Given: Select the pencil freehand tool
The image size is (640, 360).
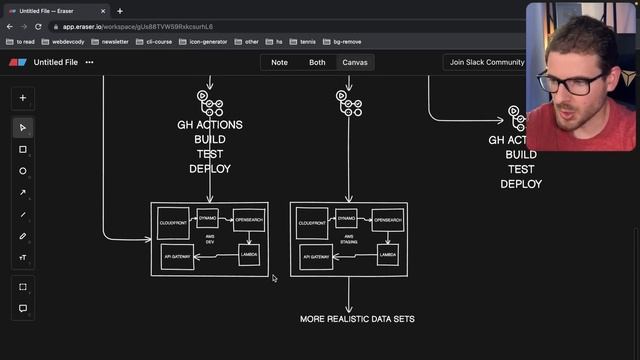Looking at the screenshot, I should pyautogui.click(x=23, y=236).
